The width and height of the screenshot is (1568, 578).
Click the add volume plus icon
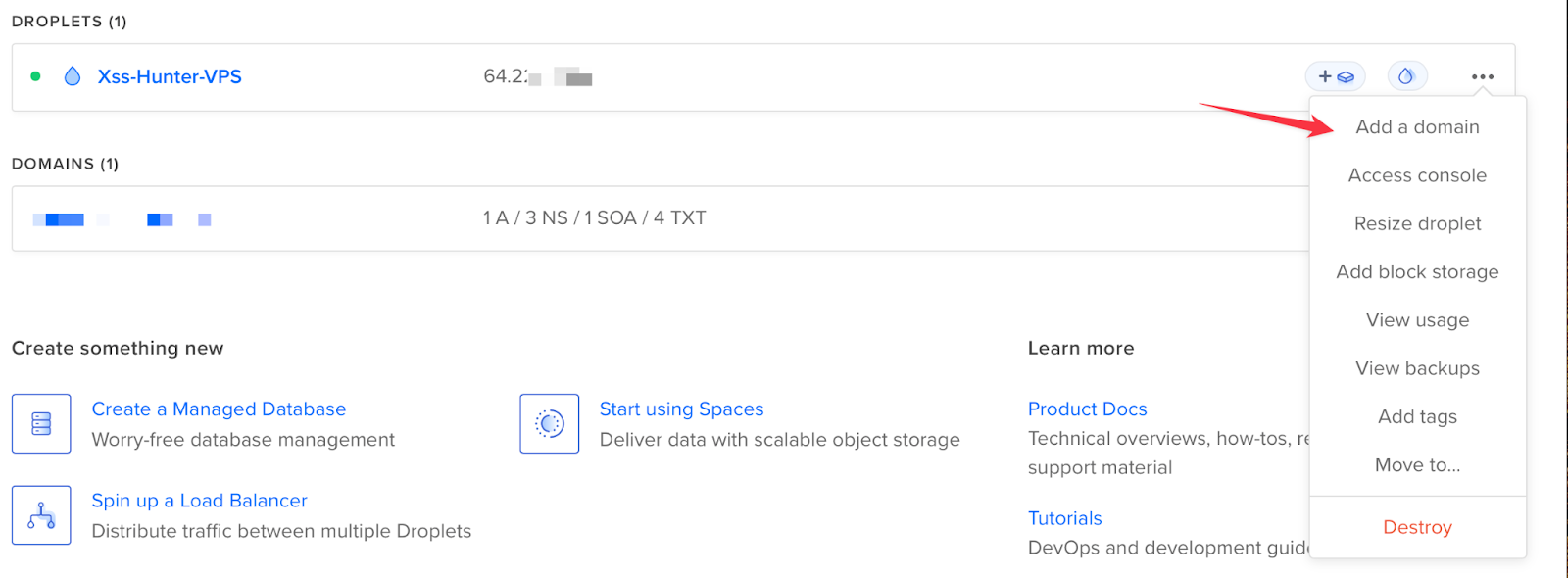click(1335, 76)
